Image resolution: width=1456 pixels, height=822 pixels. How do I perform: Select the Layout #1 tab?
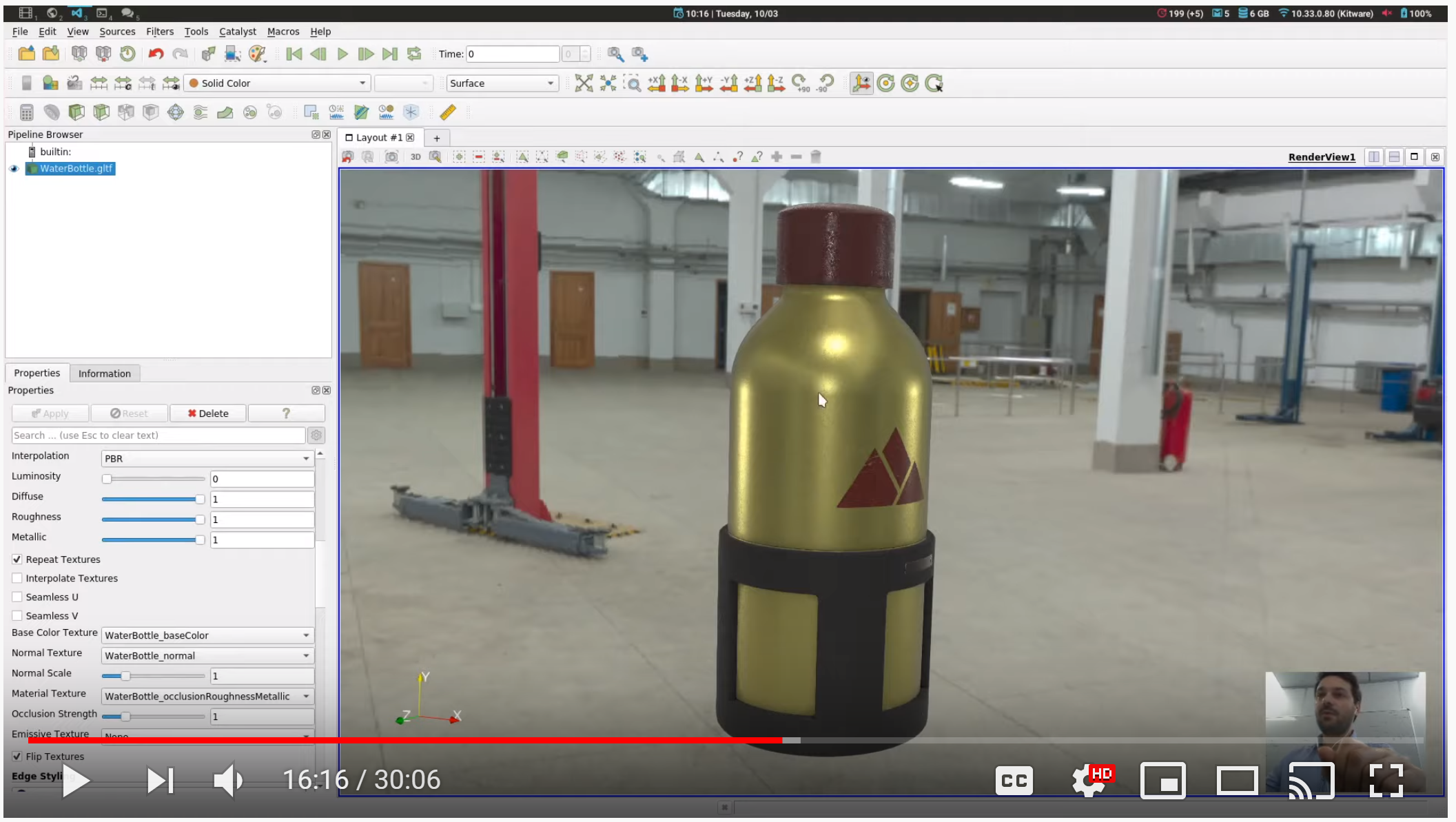380,138
